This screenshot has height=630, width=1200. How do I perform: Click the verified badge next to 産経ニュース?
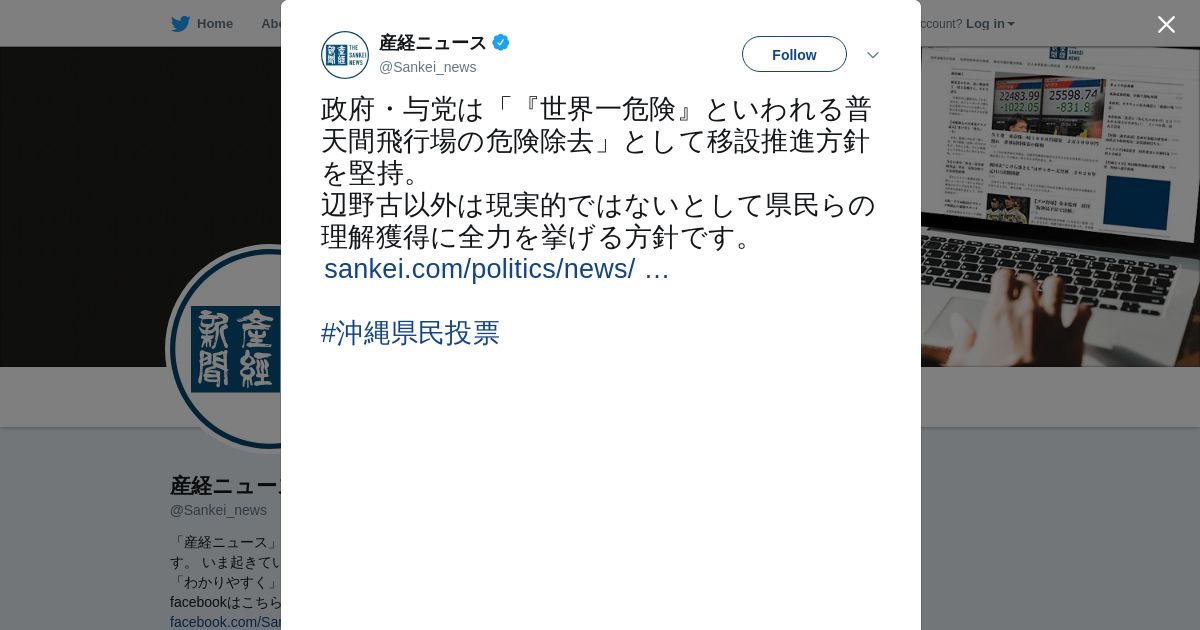[501, 42]
